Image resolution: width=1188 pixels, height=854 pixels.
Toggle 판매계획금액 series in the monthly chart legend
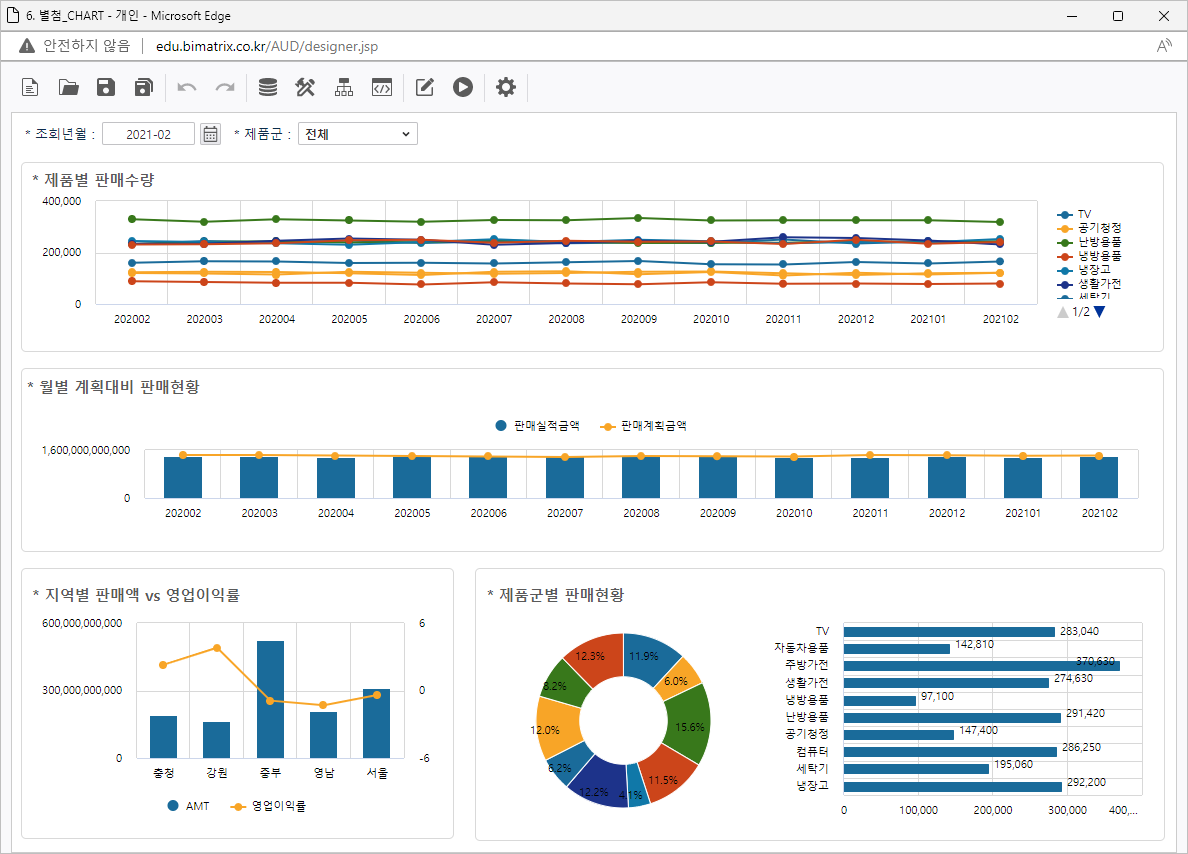click(652, 425)
